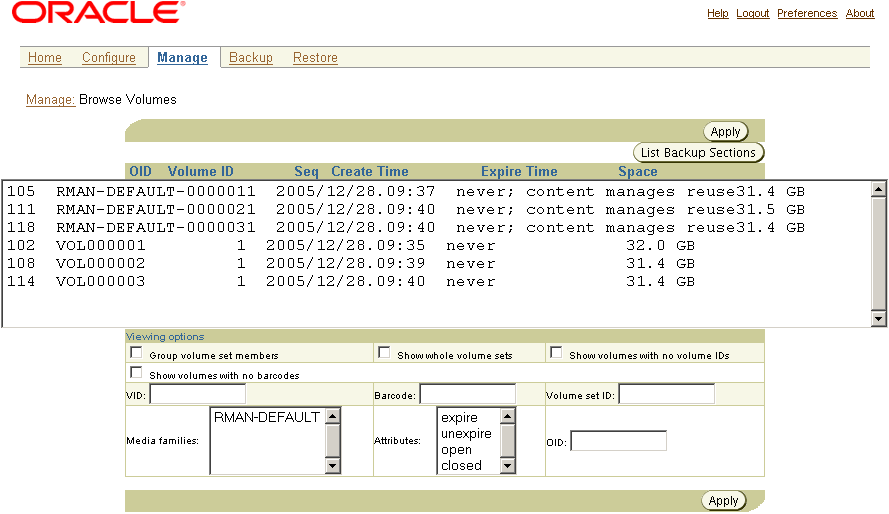
Task: Choose the unexpire attribute option
Action: [x=466, y=434]
